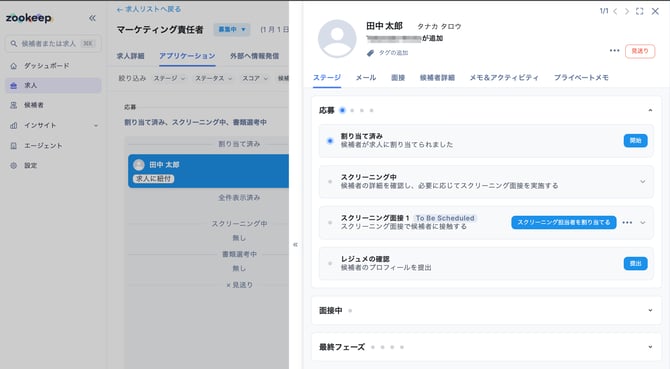Collapse the 応募 section
Screen dimensions: 670x369
point(650,110)
